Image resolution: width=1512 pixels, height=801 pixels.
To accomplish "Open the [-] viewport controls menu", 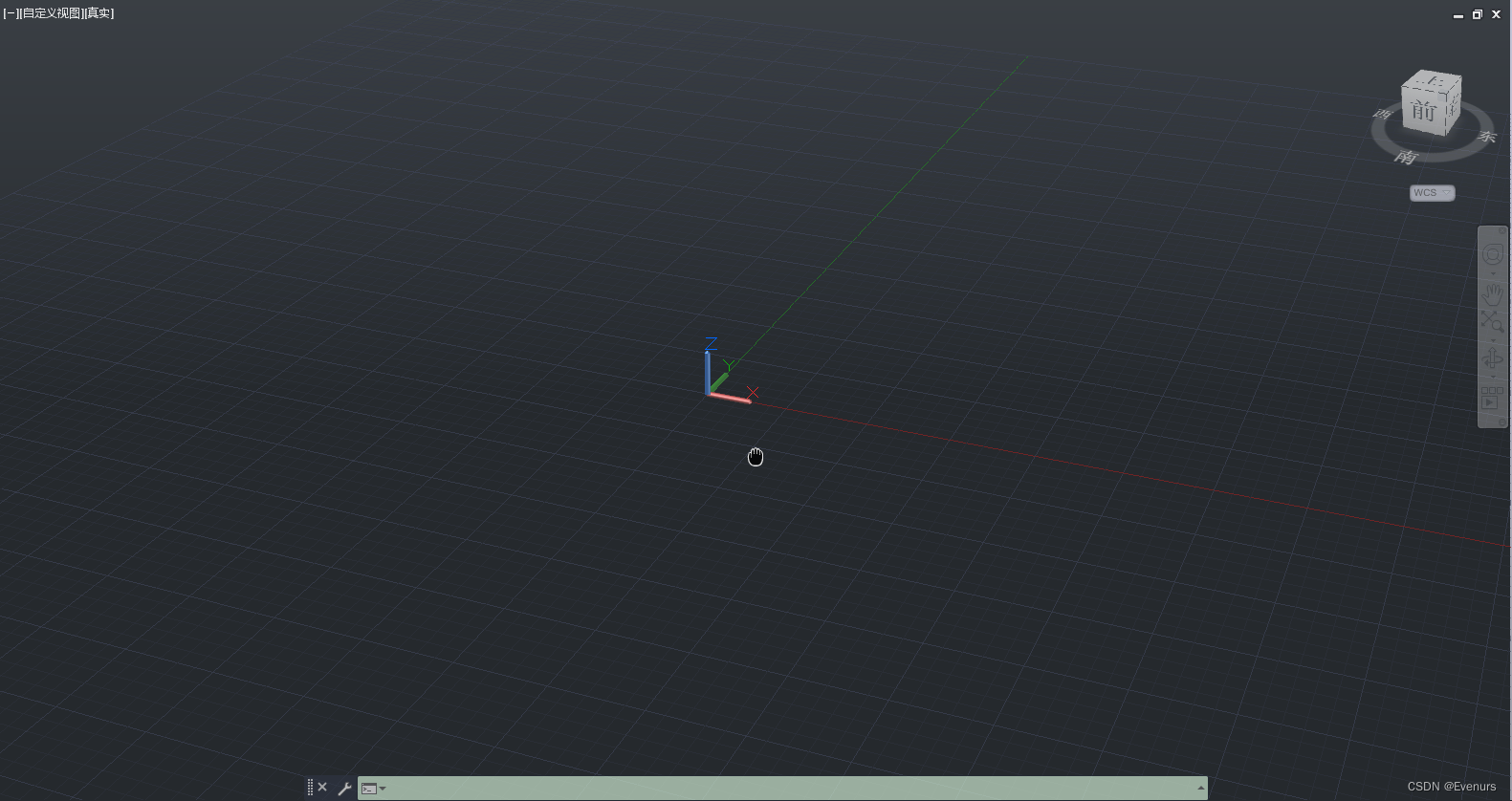I will pos(11,13).
